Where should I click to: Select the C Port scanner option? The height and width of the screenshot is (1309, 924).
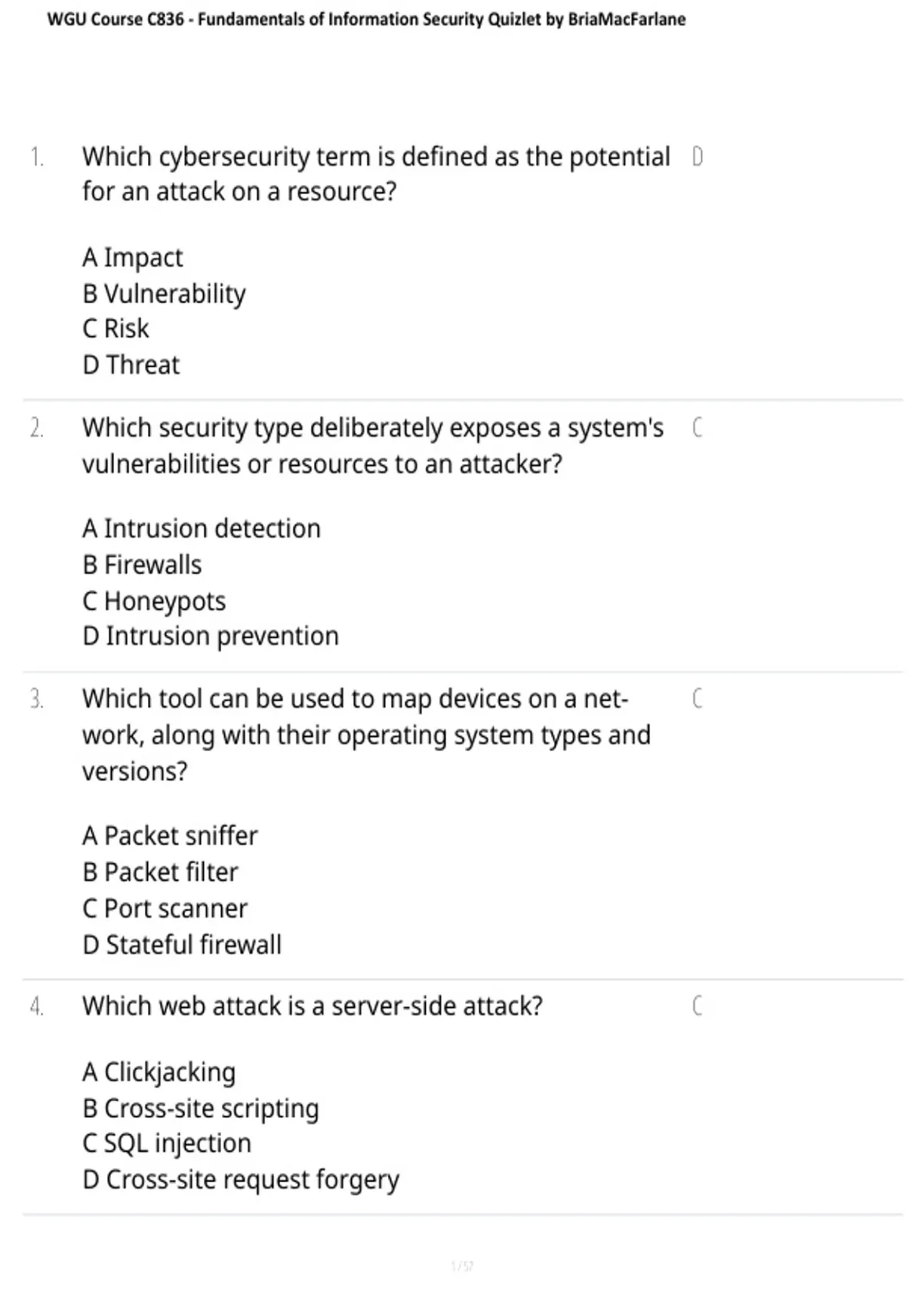pos(165,909)
